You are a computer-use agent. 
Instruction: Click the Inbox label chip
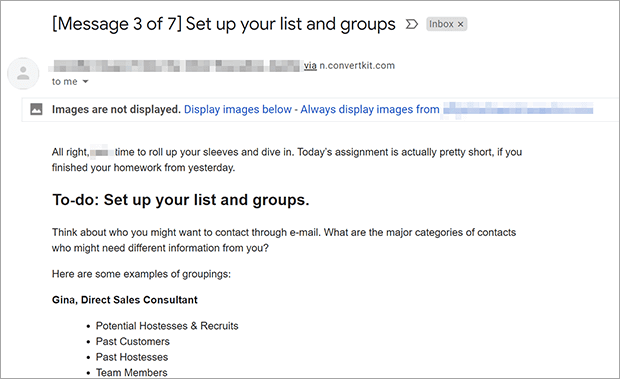(442, 24)
